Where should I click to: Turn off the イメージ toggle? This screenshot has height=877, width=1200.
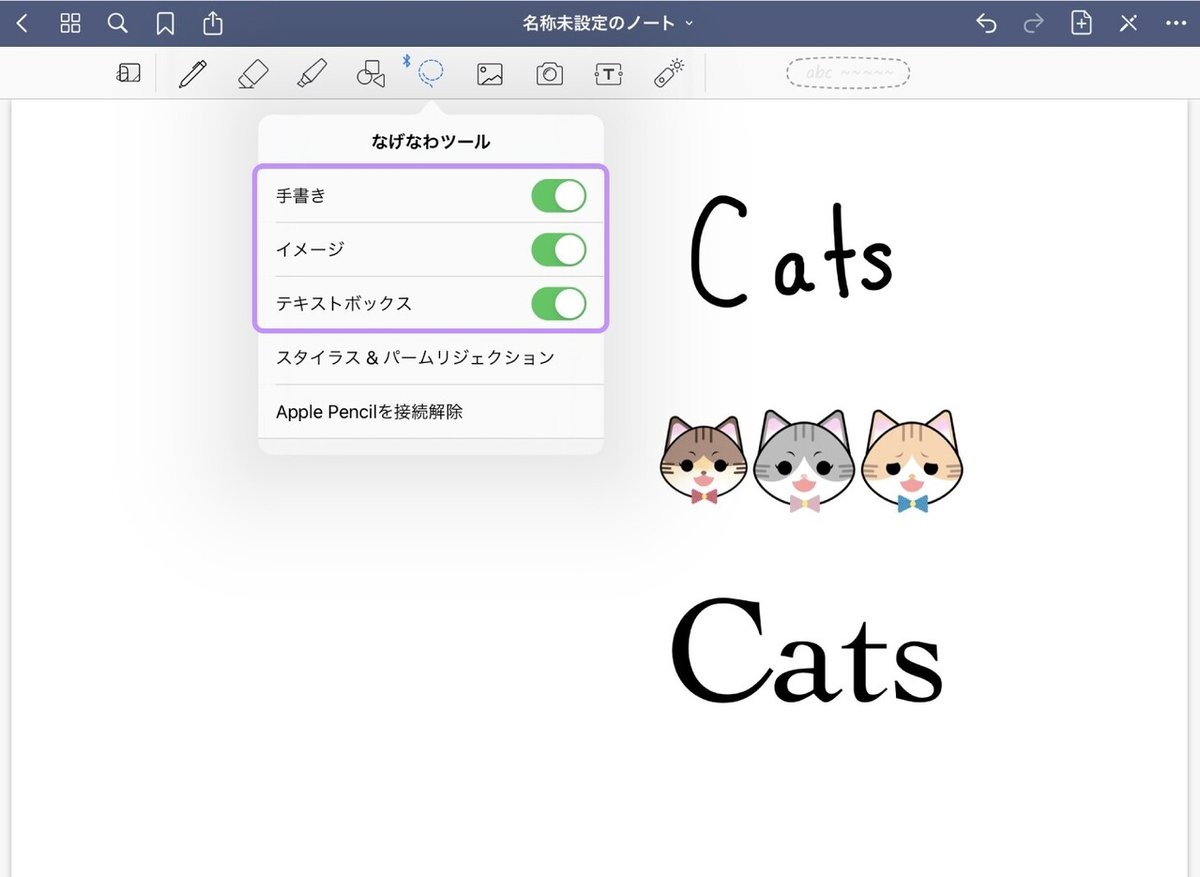point(558,249)
